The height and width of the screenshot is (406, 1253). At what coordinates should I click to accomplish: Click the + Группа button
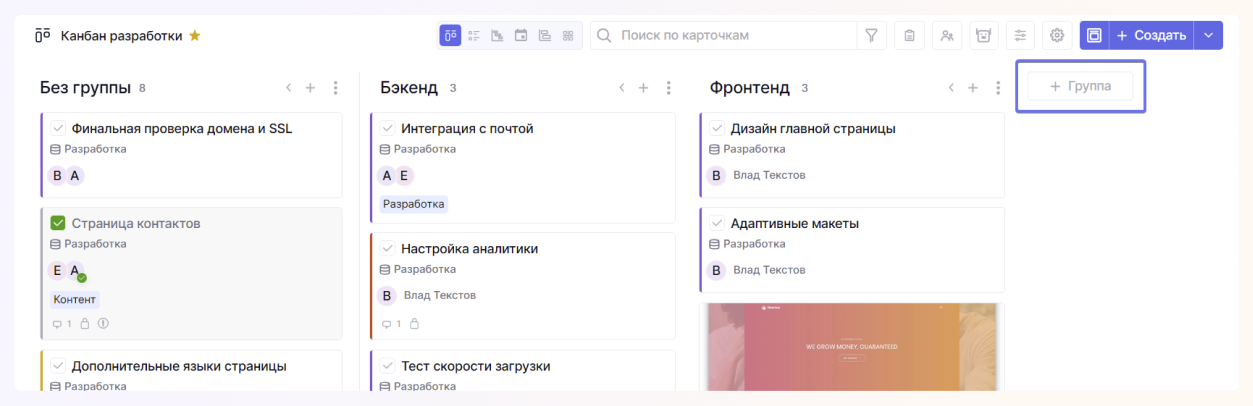click(x=1080, y=86)
